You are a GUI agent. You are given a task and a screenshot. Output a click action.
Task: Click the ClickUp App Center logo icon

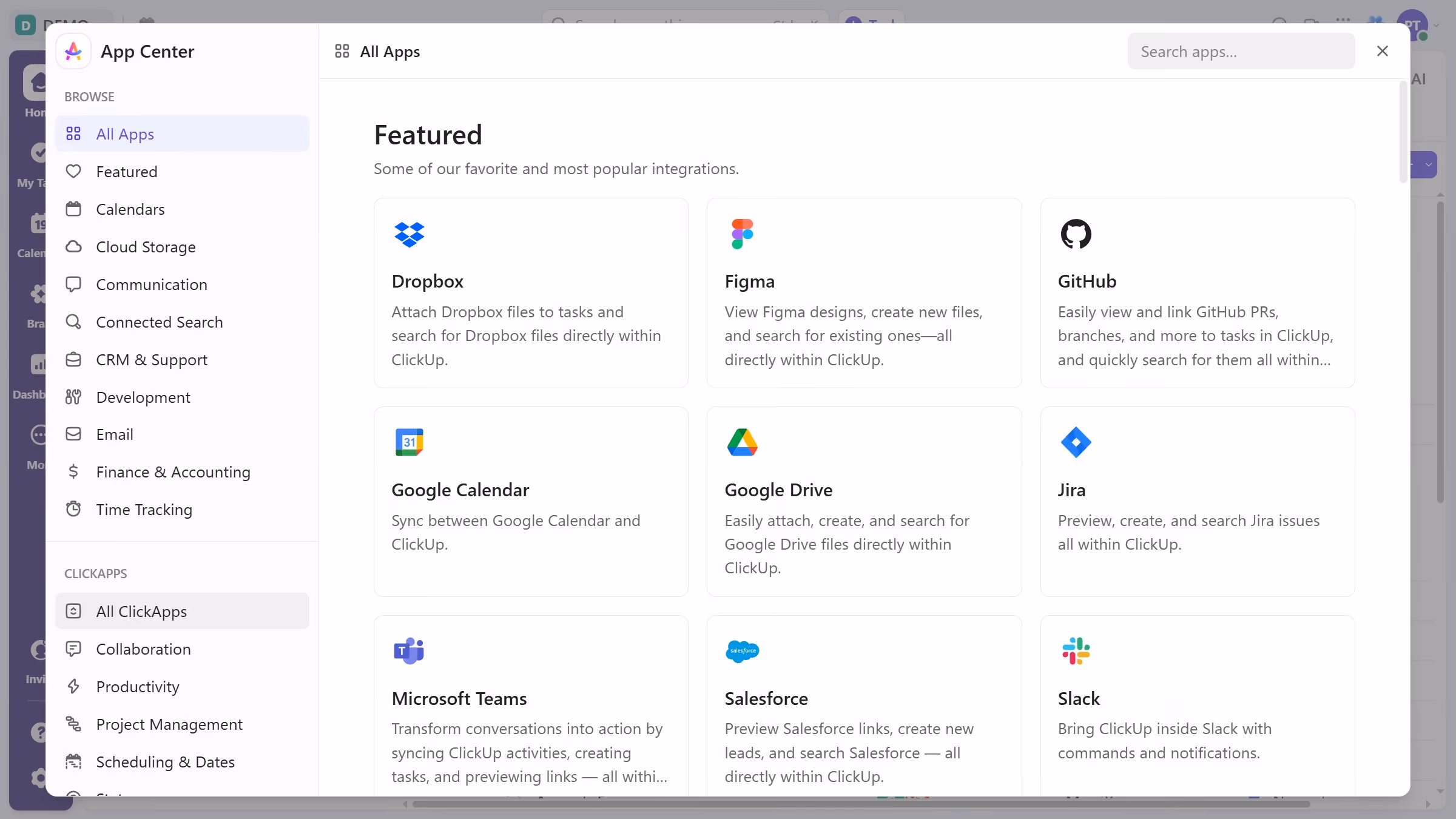tap(73, 52)
